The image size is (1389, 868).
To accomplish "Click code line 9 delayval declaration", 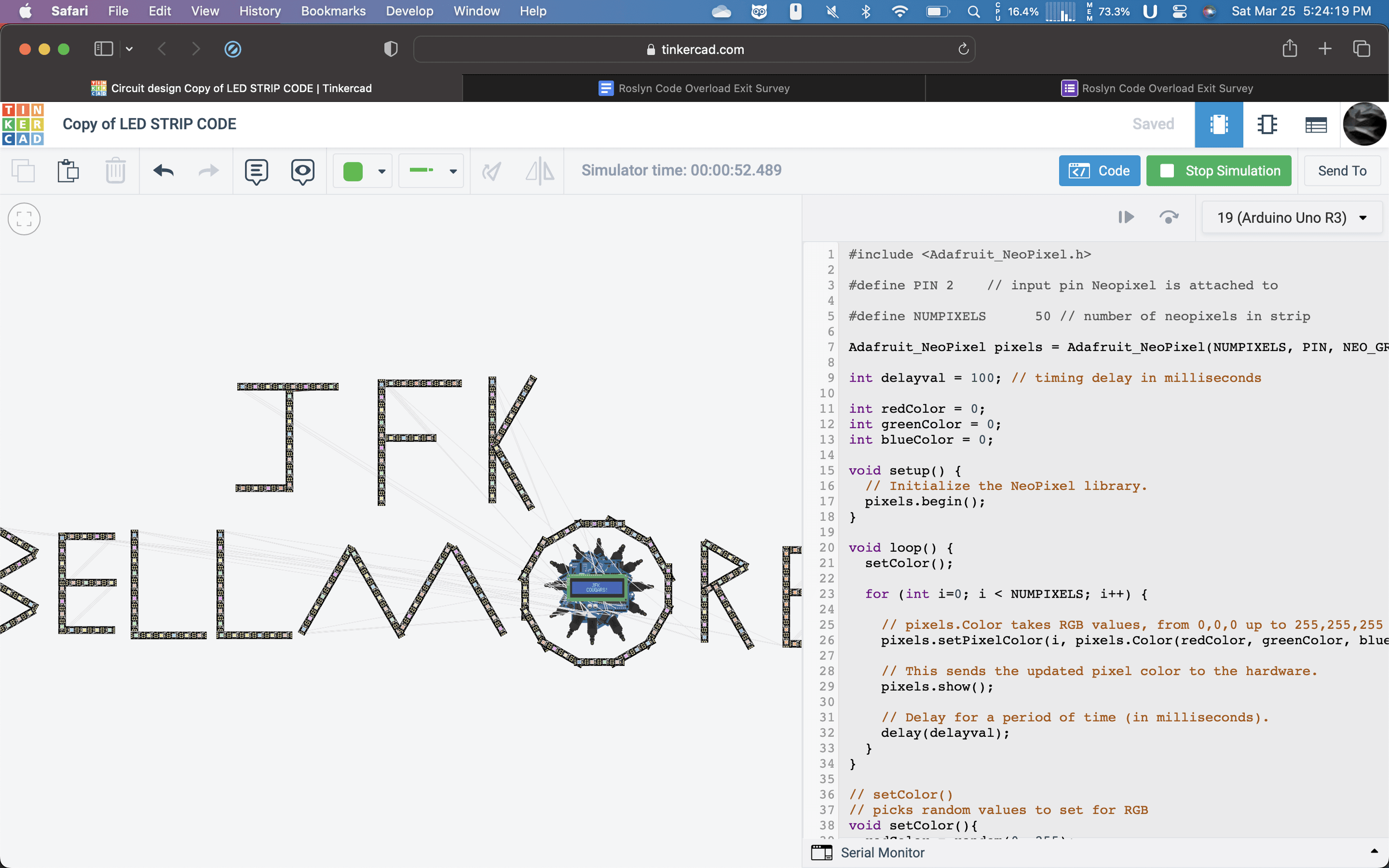I will (x=1054, y=378).
